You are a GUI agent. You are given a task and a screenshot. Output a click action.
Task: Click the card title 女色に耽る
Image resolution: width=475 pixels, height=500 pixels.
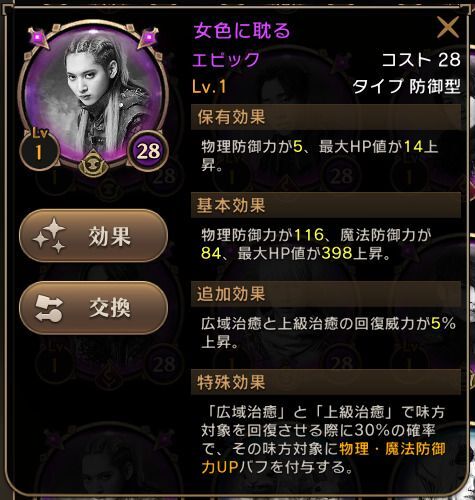pos(242,31)
